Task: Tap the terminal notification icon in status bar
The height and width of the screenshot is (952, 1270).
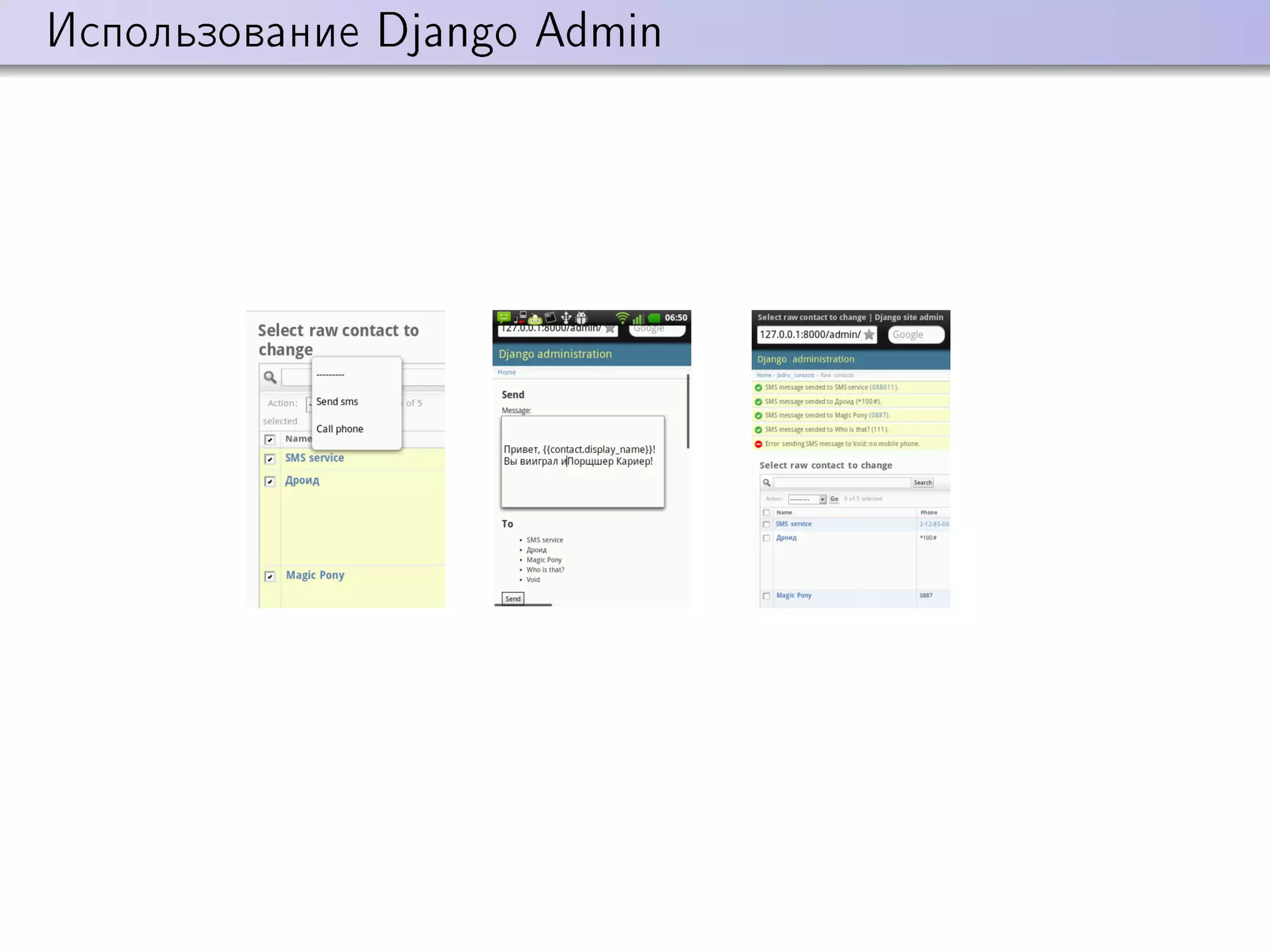Action: [x=550, y=318]
